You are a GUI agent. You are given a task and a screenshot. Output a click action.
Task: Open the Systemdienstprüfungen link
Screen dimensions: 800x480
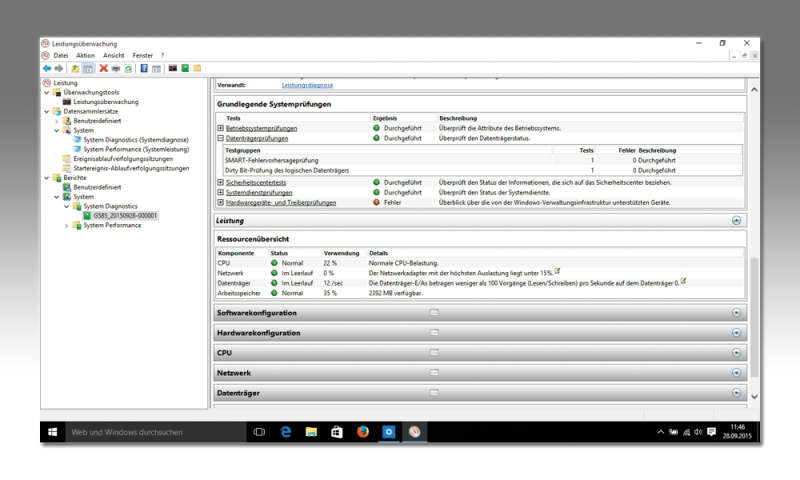pos(259,192)
